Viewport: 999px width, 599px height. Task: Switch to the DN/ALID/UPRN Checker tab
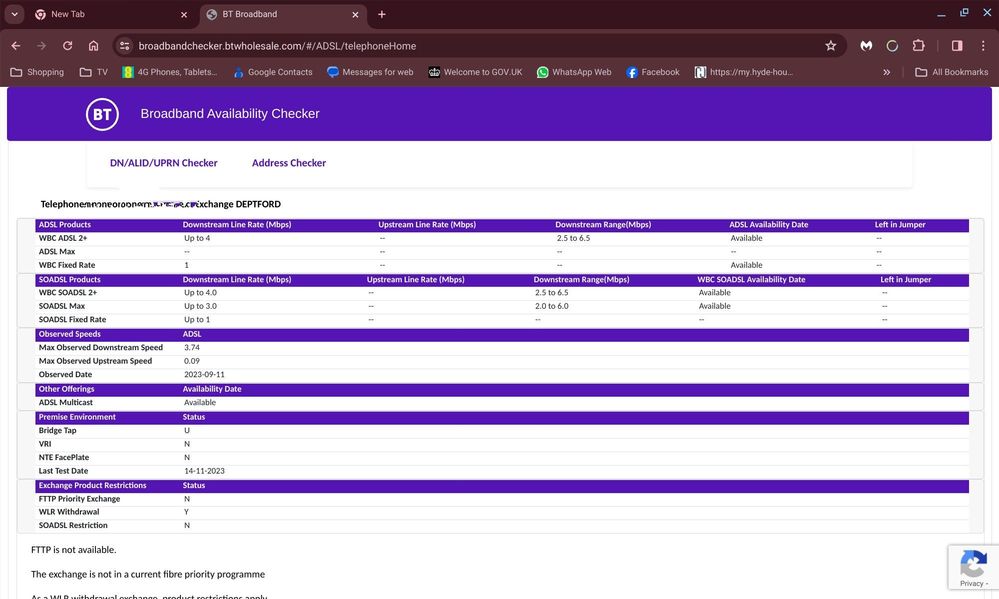[164, 163]
